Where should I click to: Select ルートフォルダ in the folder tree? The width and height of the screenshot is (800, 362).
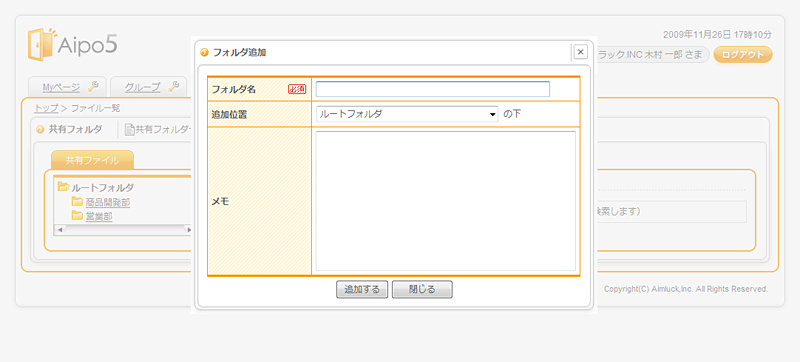(x=103, y=187)
